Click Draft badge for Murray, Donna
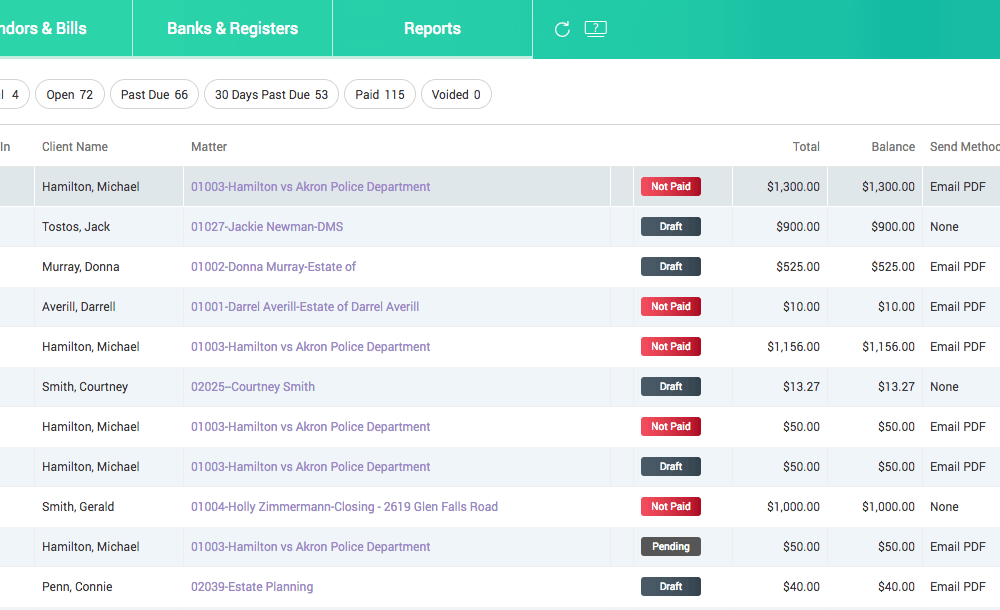Image resolution: width=1000 pixels, height=610 pixels. (x=671, y=267)
